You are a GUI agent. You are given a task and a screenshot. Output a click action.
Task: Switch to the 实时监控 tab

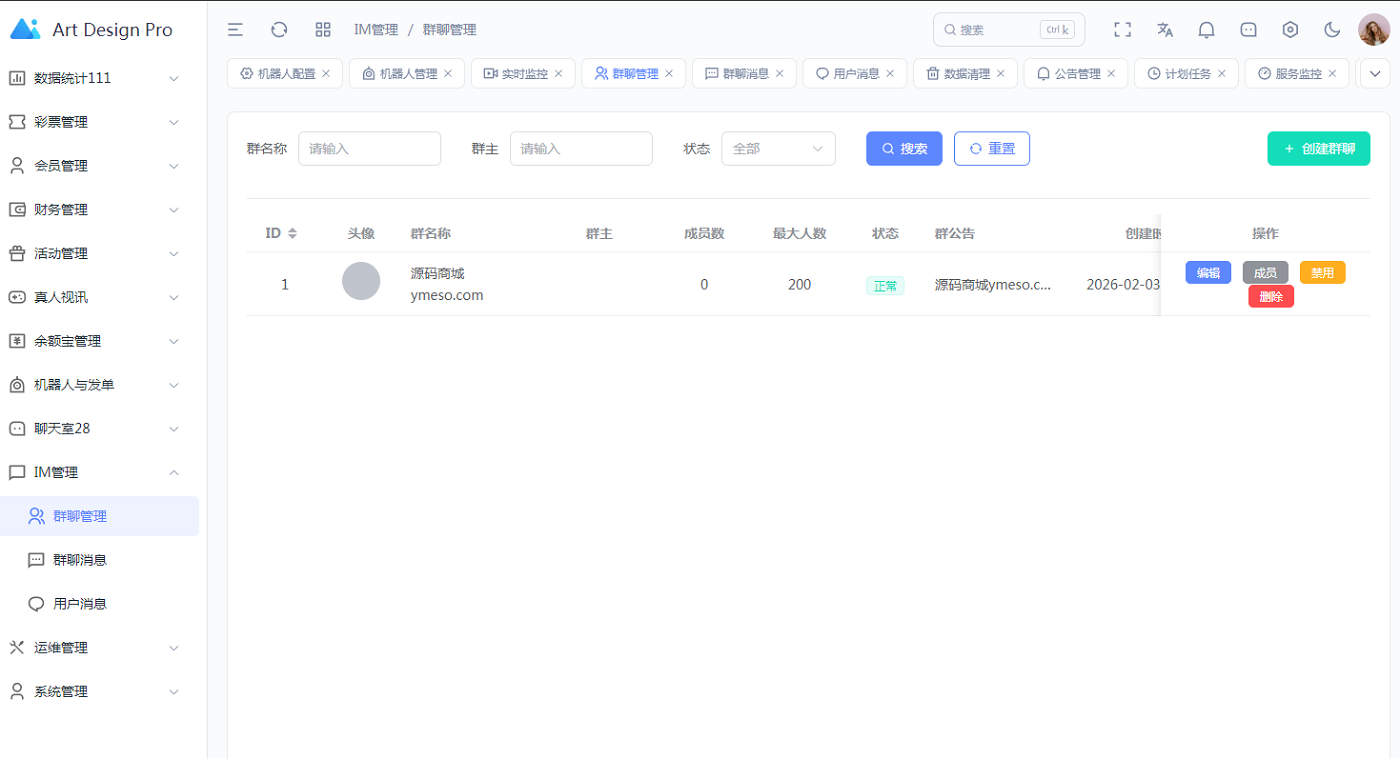(516, 73)
